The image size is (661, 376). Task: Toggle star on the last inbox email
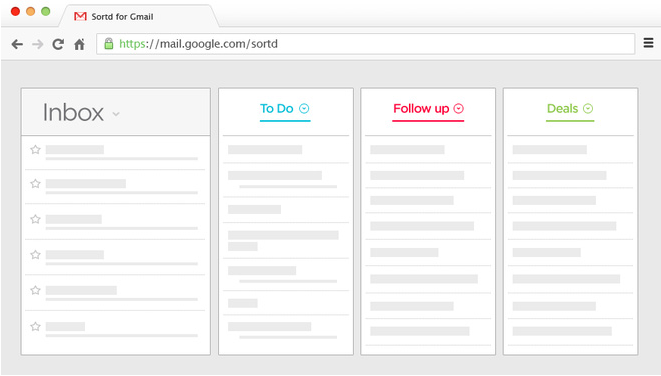(35, 327)
